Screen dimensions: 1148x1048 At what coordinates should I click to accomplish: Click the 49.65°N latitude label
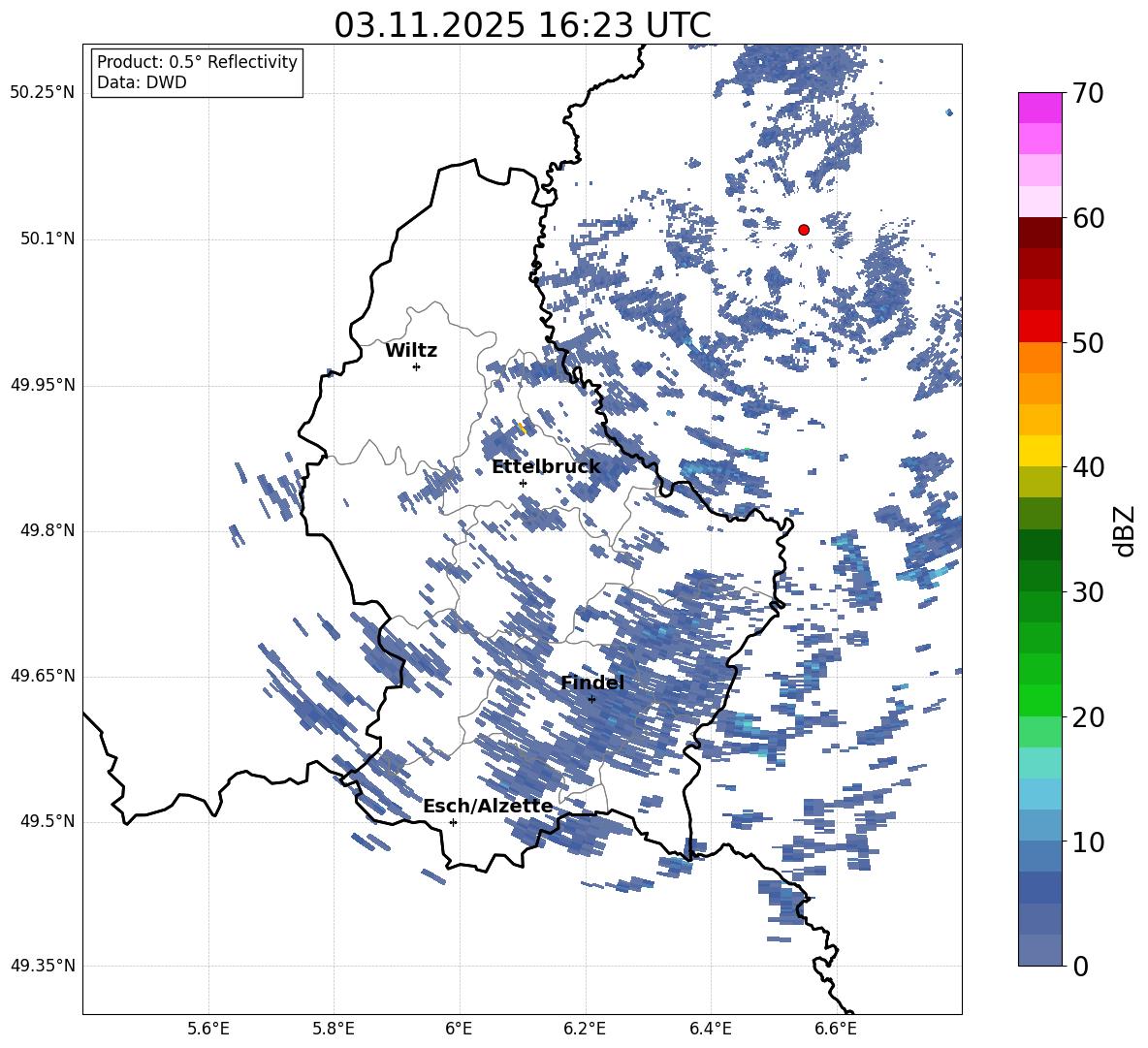point(43,676)
